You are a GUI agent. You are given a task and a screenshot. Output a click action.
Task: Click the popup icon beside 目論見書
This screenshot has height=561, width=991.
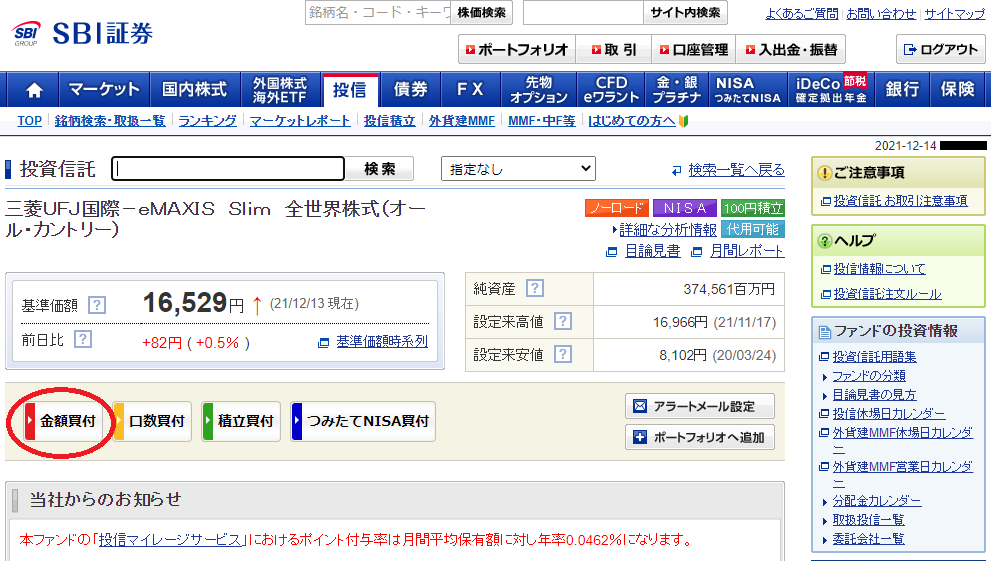pyautogui.click(x=611, y=252)
